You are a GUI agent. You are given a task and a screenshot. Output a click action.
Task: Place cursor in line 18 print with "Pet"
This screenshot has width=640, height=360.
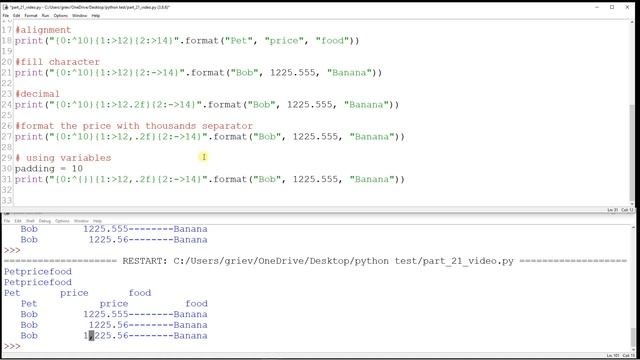tap(187, 40)
